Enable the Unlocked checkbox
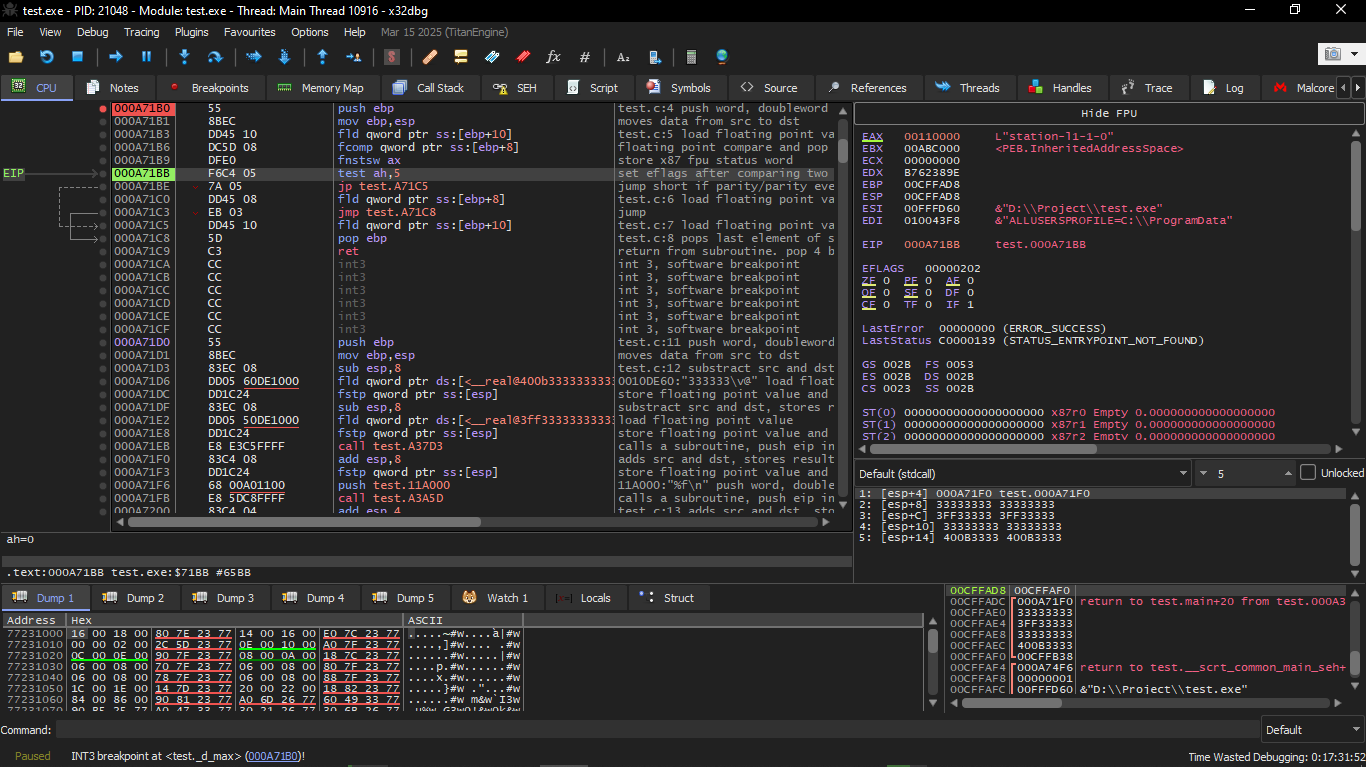The width and height of the screenshot is (1366, 767). coord(1308,473)
